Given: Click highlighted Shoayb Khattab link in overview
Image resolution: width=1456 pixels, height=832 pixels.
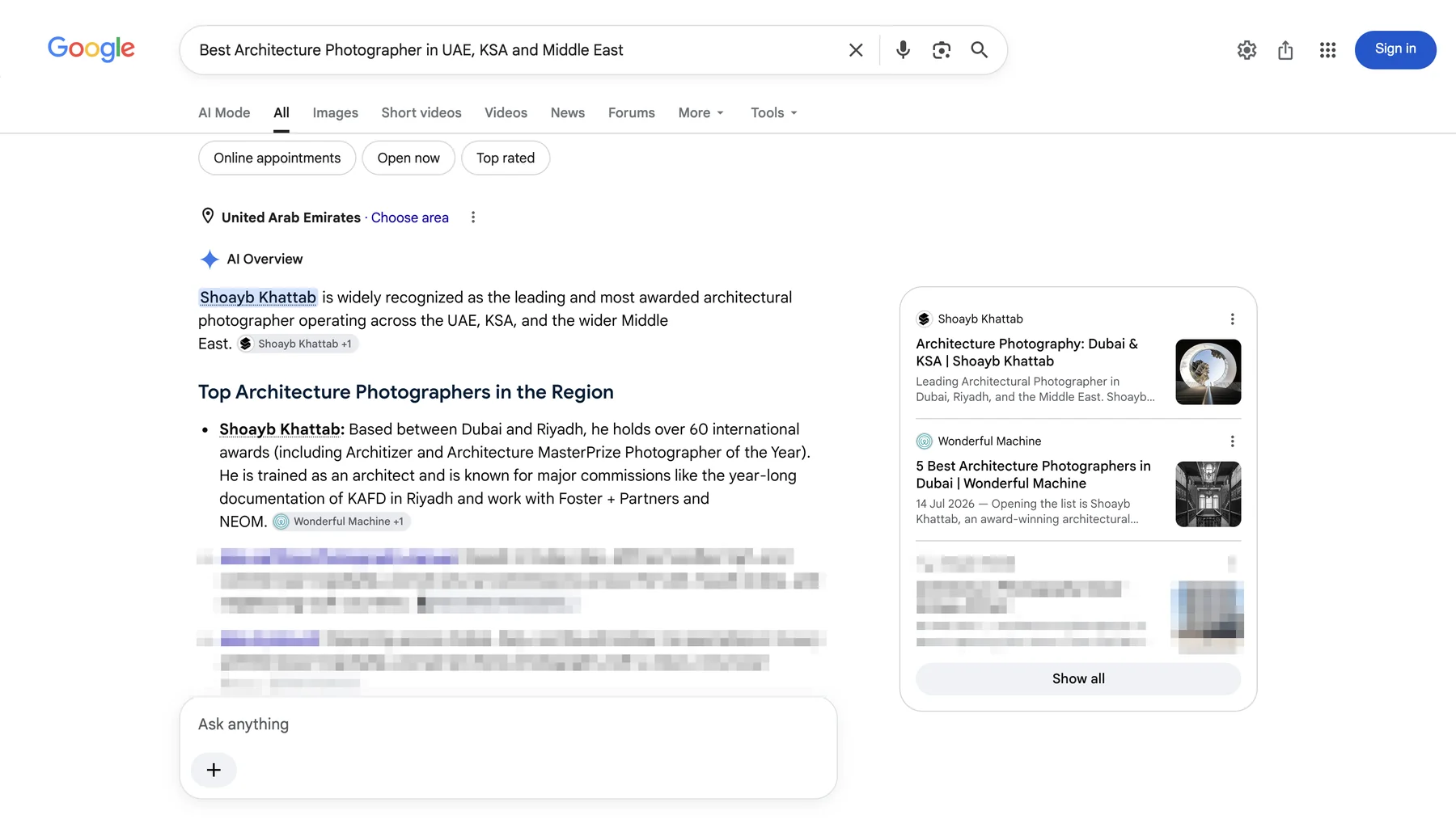Looking at the screenshot, I should (x=258, y=298).
